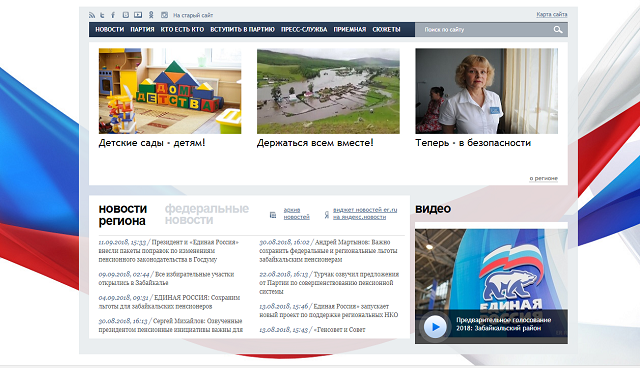Image resolution: width=640 pixels, height=368 pixels.
Task: Open the Теперь - в безопасности headline
Action: coord(473,143)
